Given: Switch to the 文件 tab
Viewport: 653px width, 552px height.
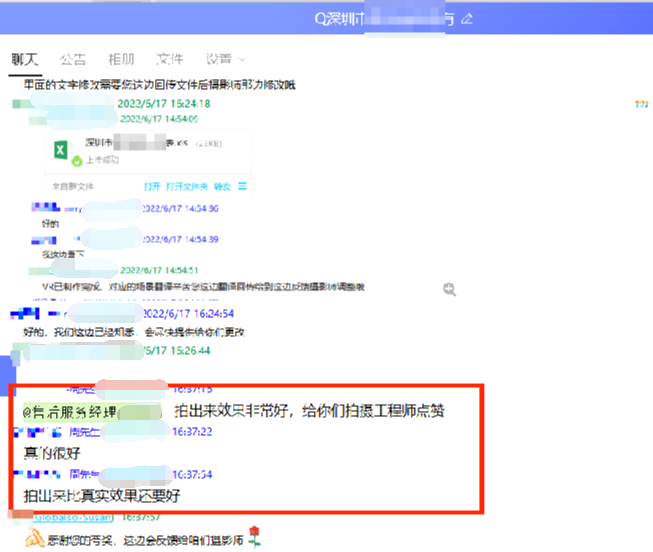Looking at the screenshot, I should (x=170, y=59).
